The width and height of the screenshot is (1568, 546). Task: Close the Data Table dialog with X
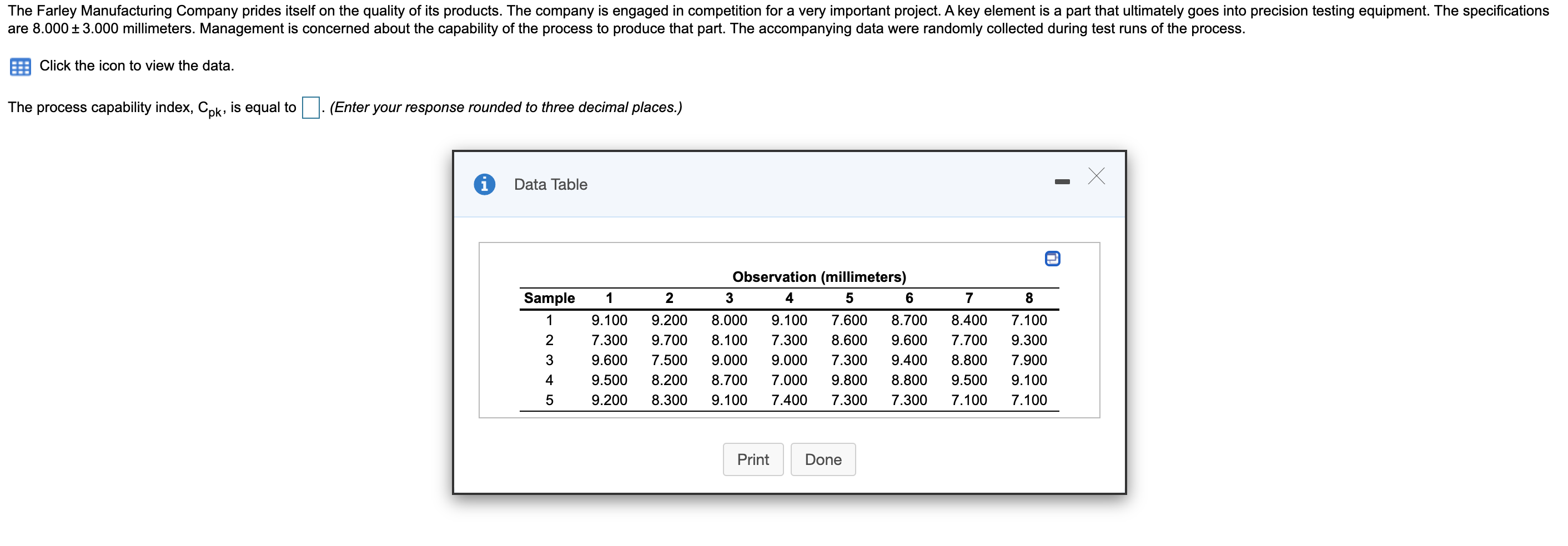point(1096,176)
